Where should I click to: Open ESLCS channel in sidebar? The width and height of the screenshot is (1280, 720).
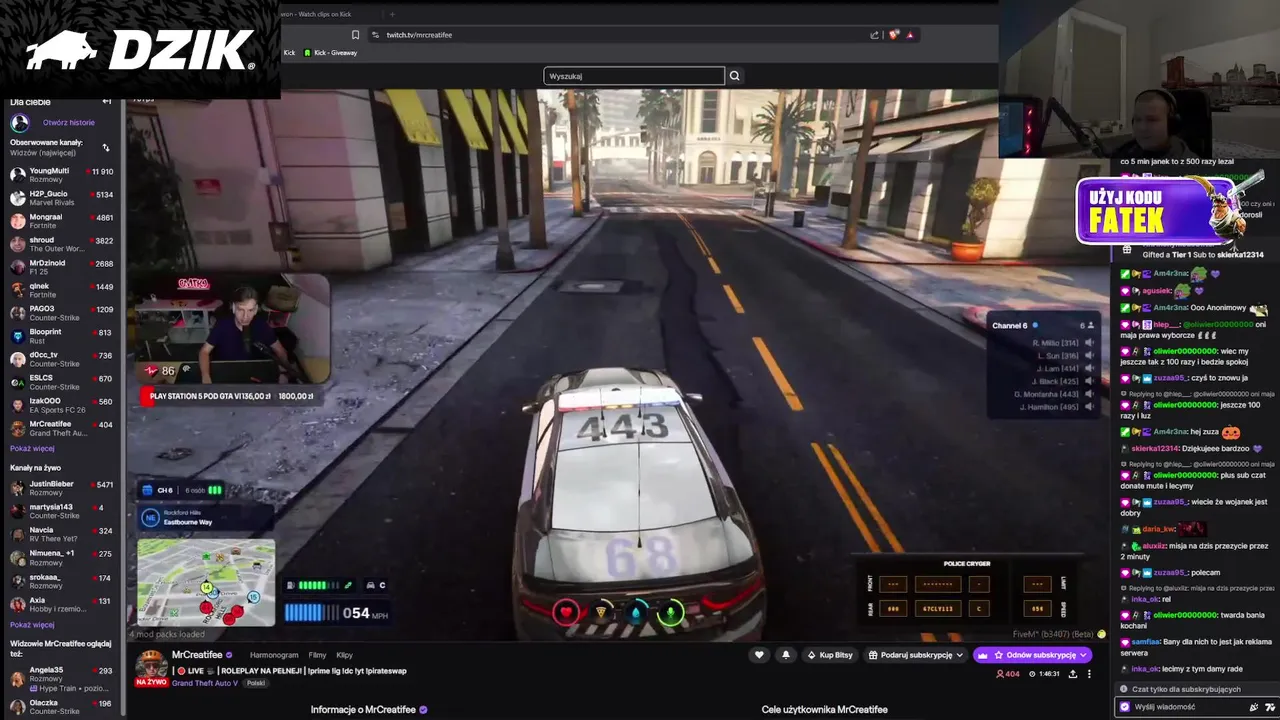[x=62, y=382]
